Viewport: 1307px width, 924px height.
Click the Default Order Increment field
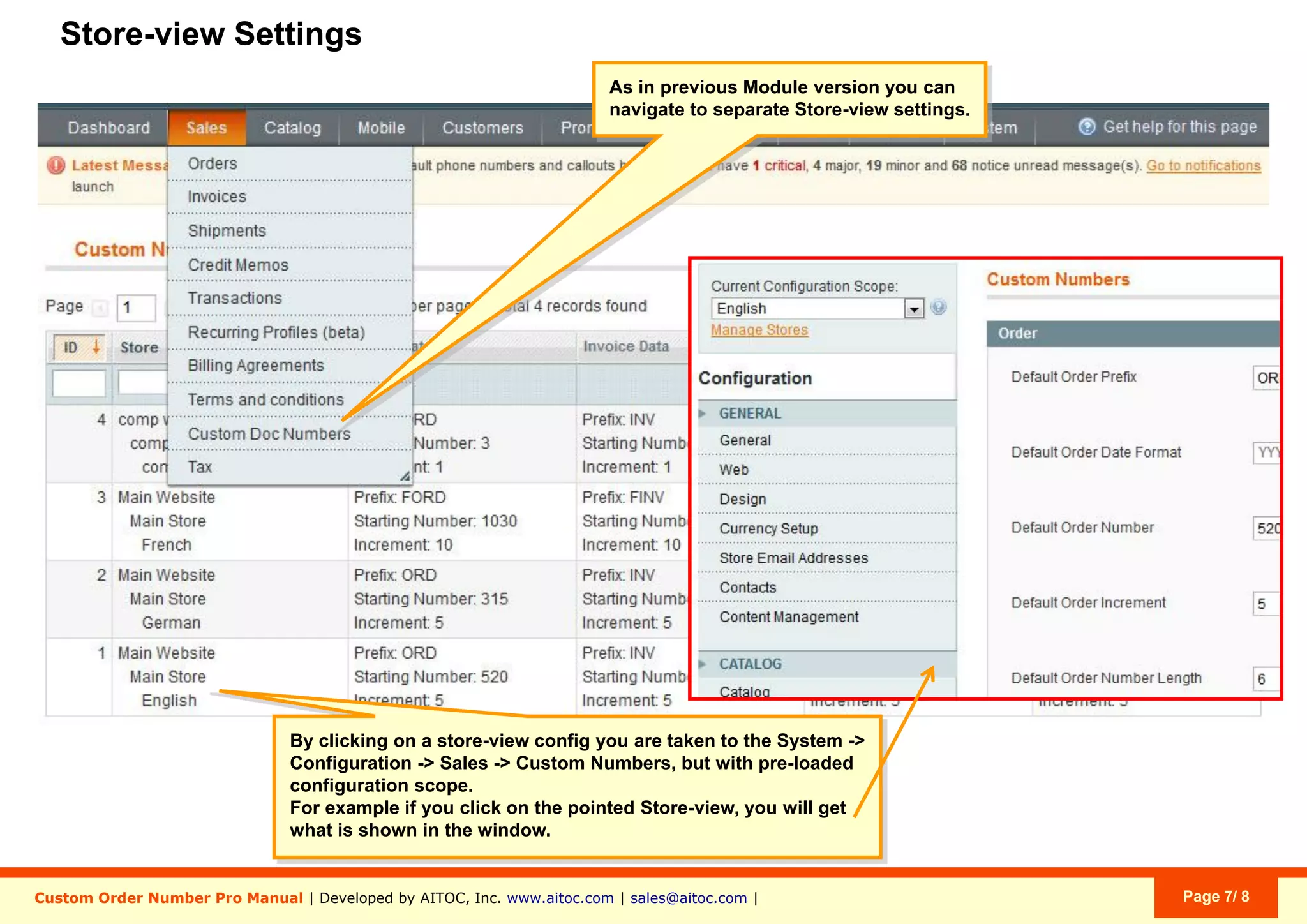coord(1266,604)
